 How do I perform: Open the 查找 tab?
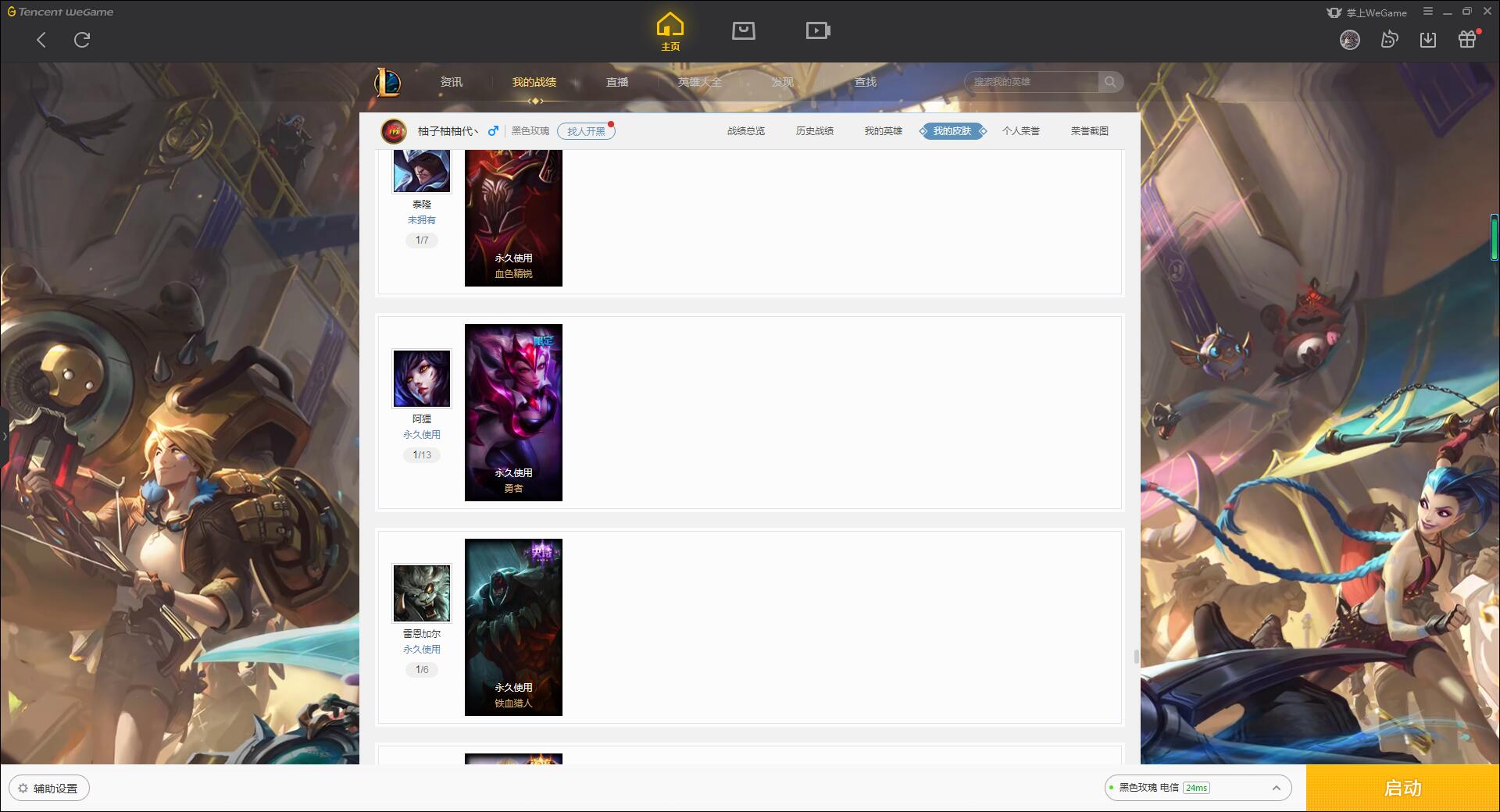point(866,82)
